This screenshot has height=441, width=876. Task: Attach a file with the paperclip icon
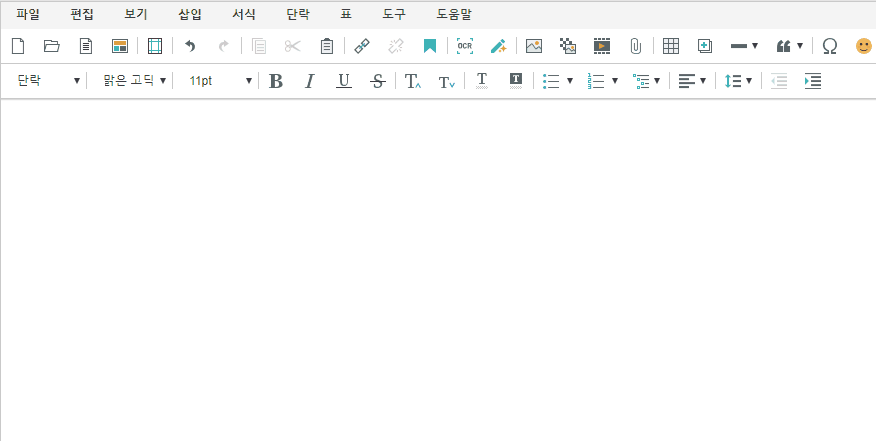point(635,46)
